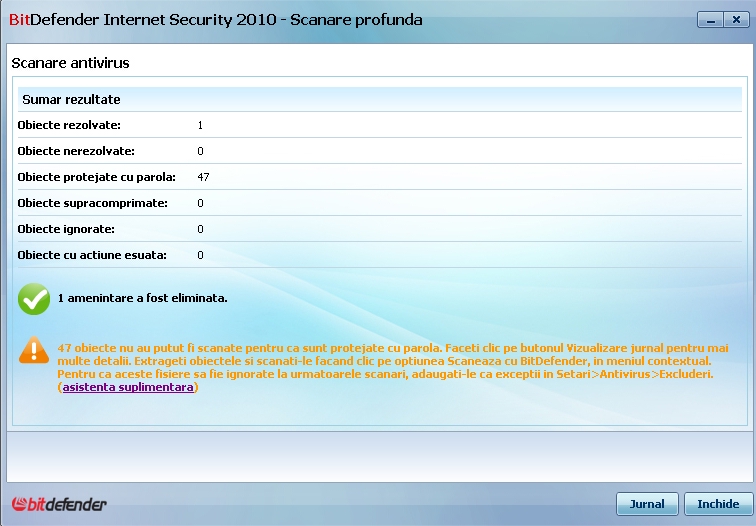Follow the asistenta suplimentara link
756x526 pixels.
tap(128, 387)
